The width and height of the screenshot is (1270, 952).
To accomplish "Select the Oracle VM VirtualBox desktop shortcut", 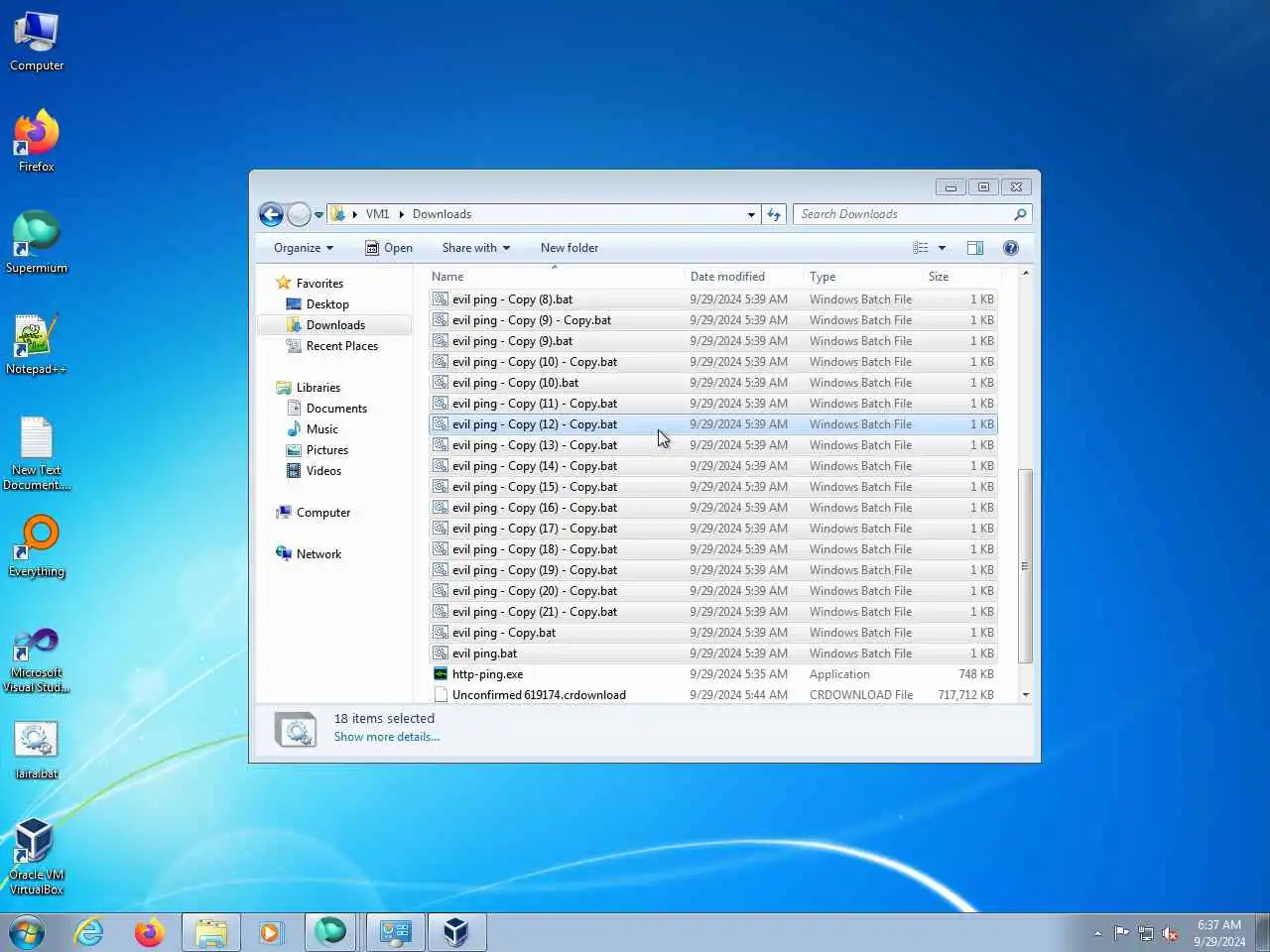I will (37, 857).
